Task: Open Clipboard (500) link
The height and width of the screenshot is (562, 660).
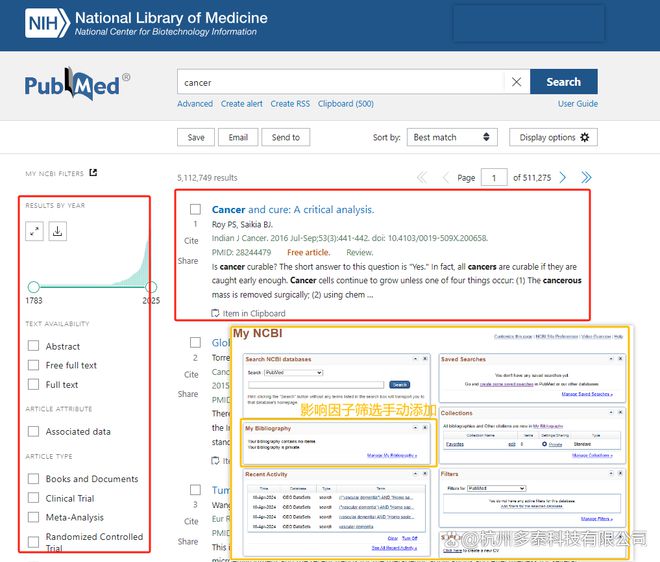Action: point(346,104)
